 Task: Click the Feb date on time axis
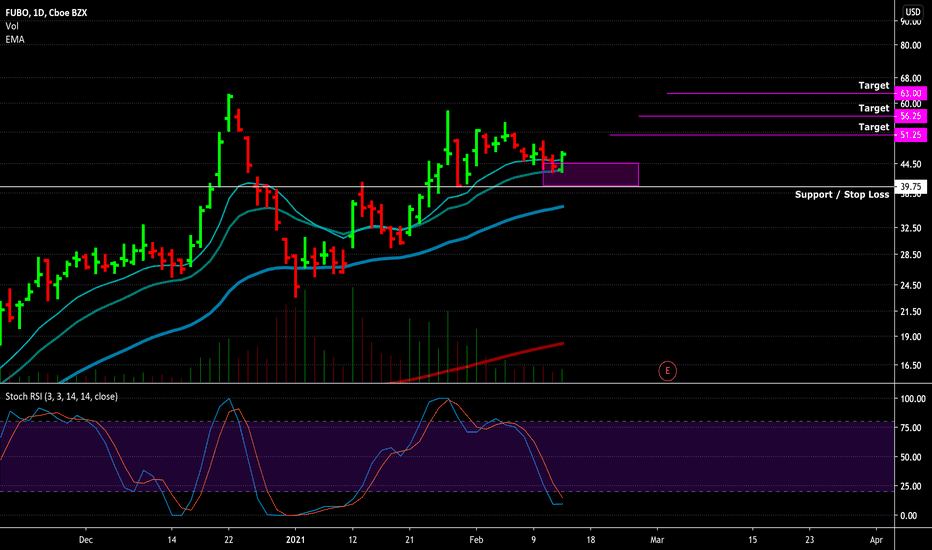pos(476,540)
